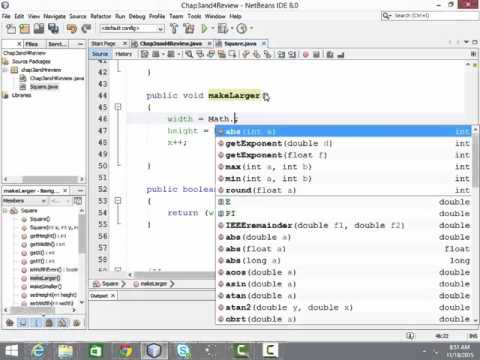Click the Find Selection magnifier icon
Image resolution: width=480 pixels, height=360 pixels.
click(x=189, y=54)
